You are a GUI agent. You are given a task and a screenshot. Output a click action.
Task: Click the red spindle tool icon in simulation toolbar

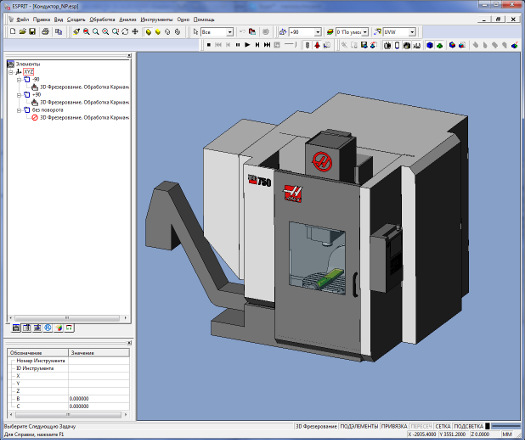click(x=317, y=45)
